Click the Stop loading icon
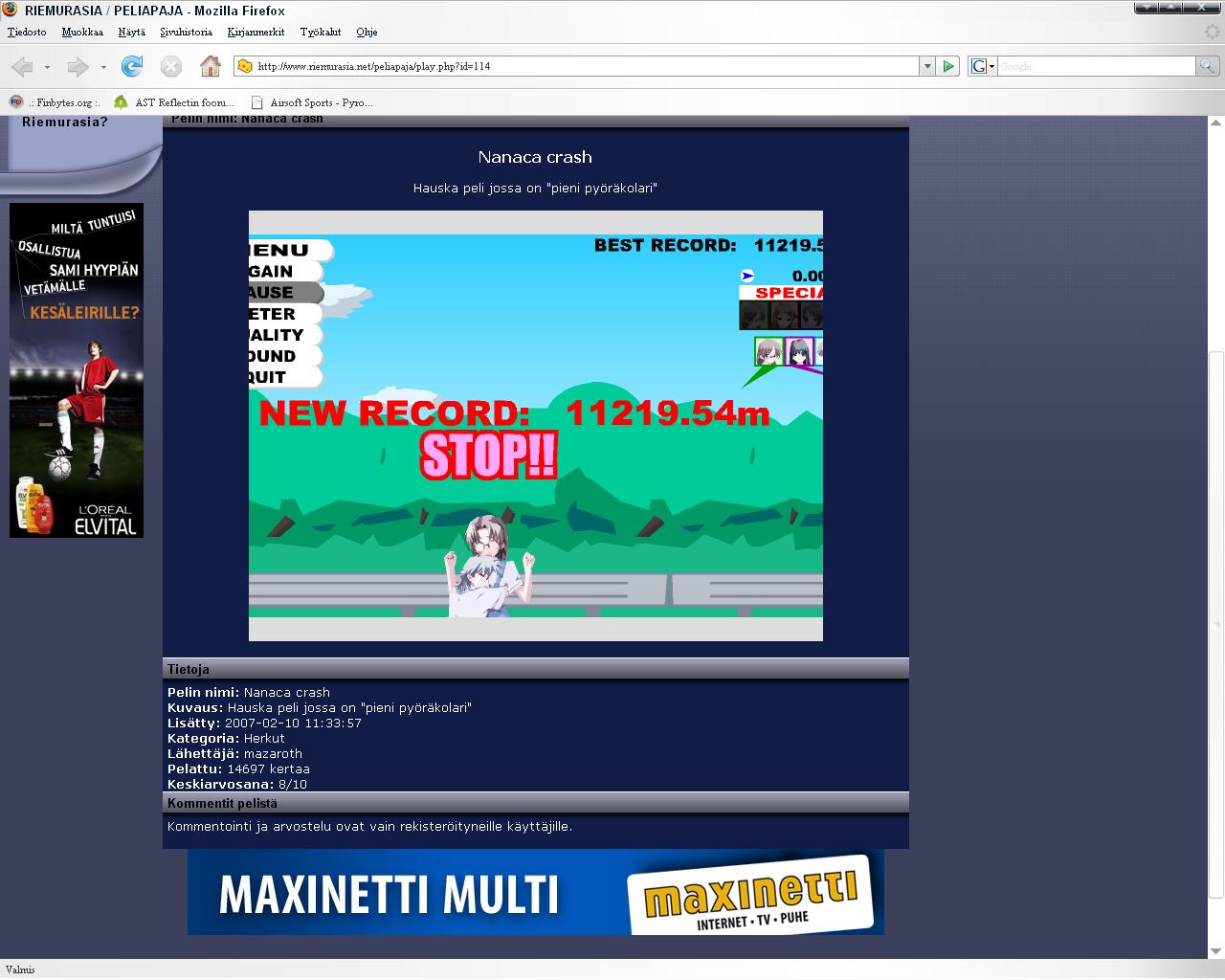This screenshot has width=1225, height=980. point(170,66)
